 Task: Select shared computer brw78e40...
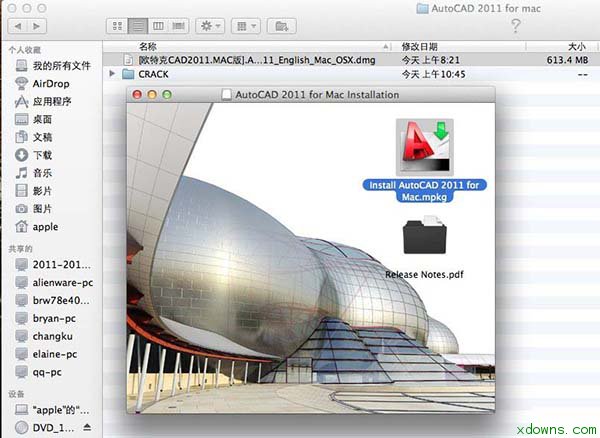pyautogui.click(x=52, y=301)
